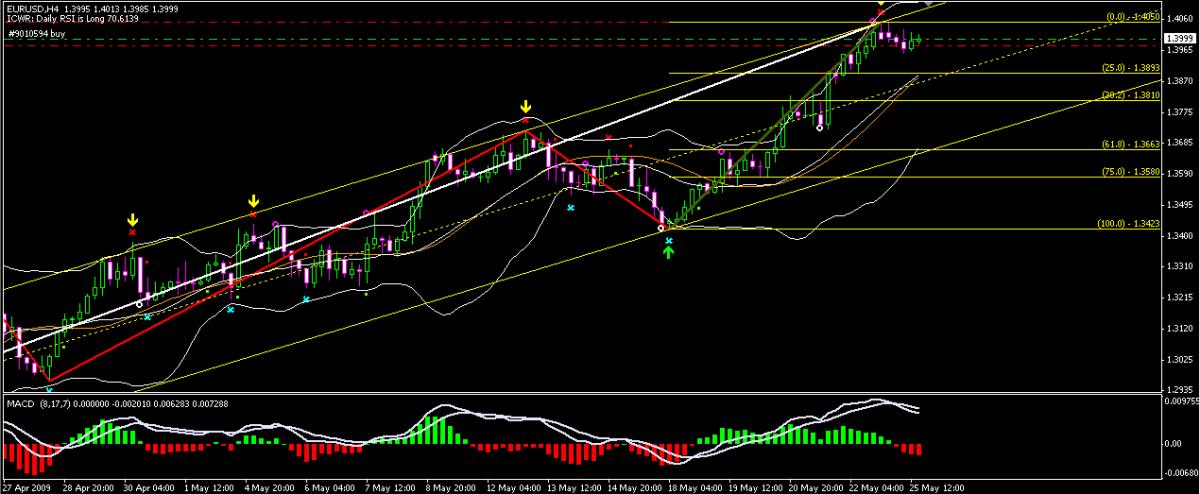Click the 28 Apr 20:00 time label
The image size is (1200, 494).
point(87,488)
